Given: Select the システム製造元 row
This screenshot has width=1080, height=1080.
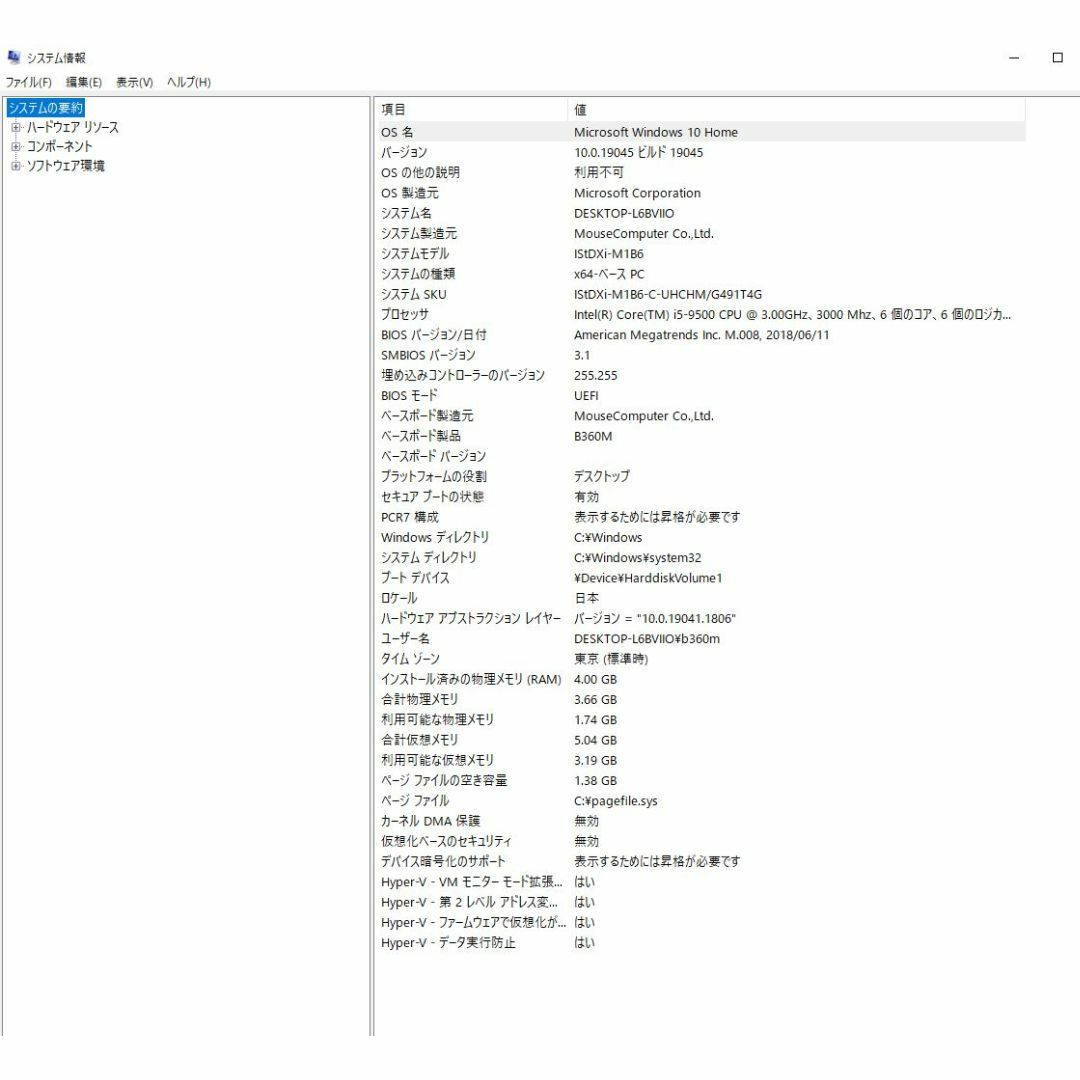Looking at the screenshot, I should pos(701,233).
